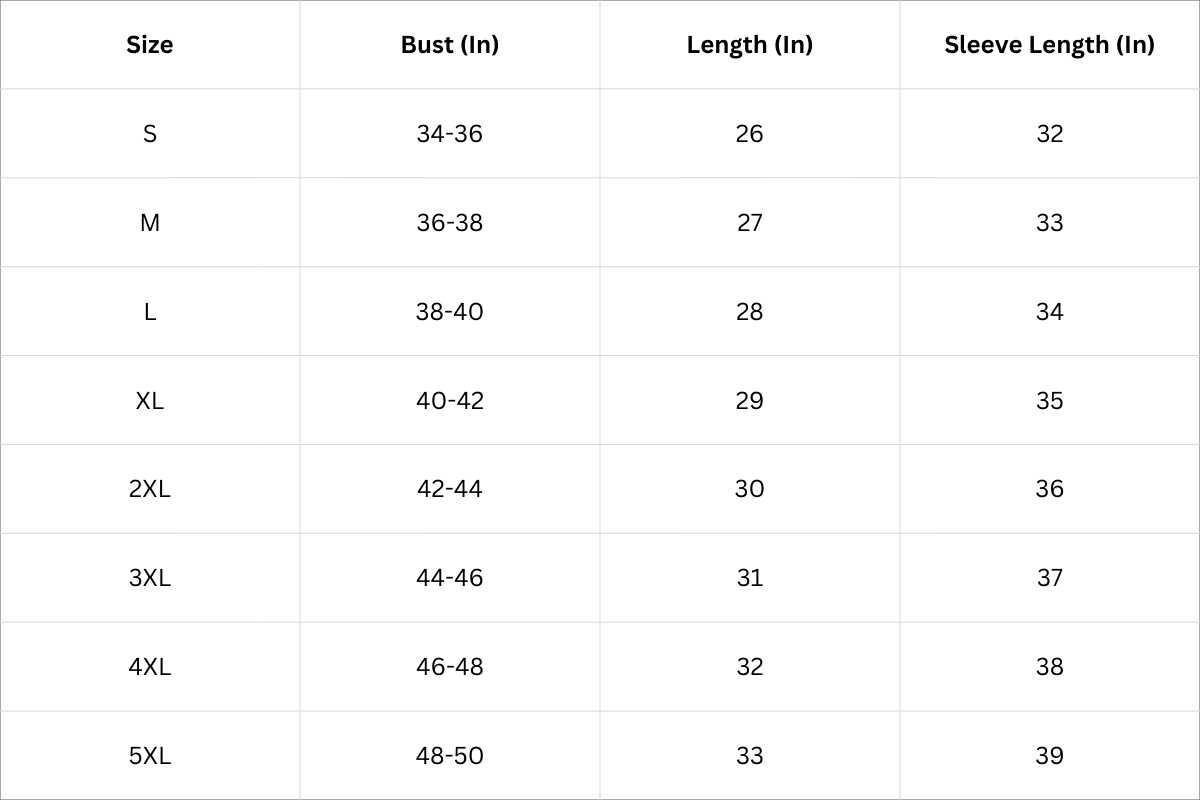Click the S size row label
This screenshot has width=1200, height=800.
point(150,134)
